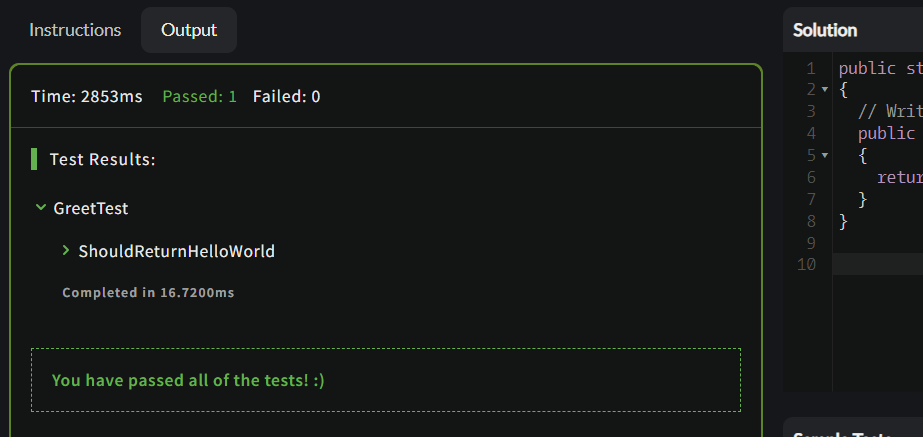923x437 pixels.
Task: Click the passed all tests message
Action: [188, 380]
